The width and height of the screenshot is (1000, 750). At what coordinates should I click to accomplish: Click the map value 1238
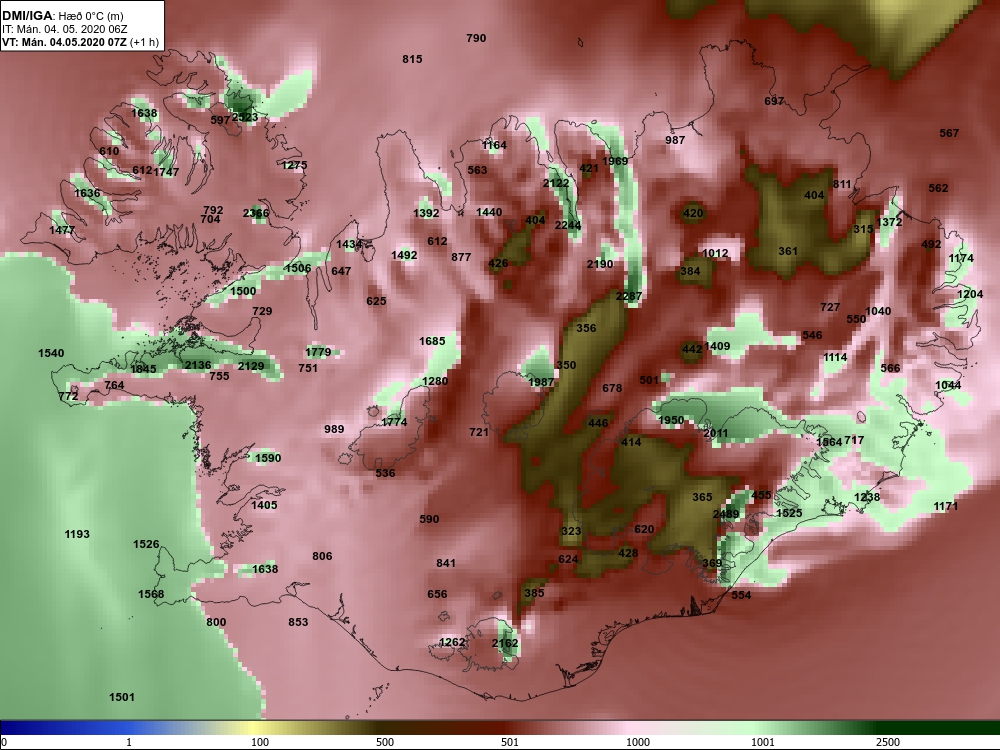click(867, 497)
